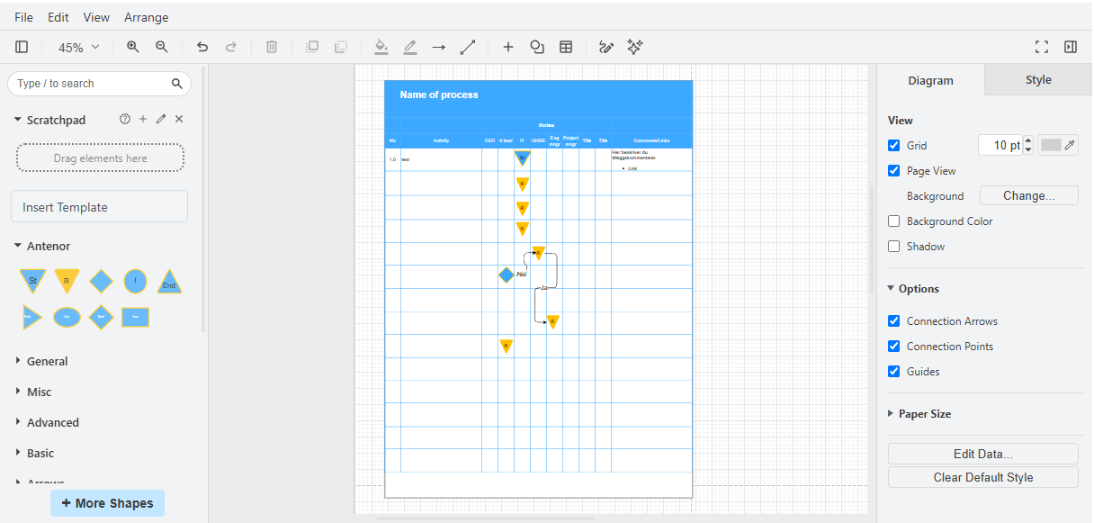
Task: Click the Zoom In magnifier icon
Action: click(x=133, y=47)
